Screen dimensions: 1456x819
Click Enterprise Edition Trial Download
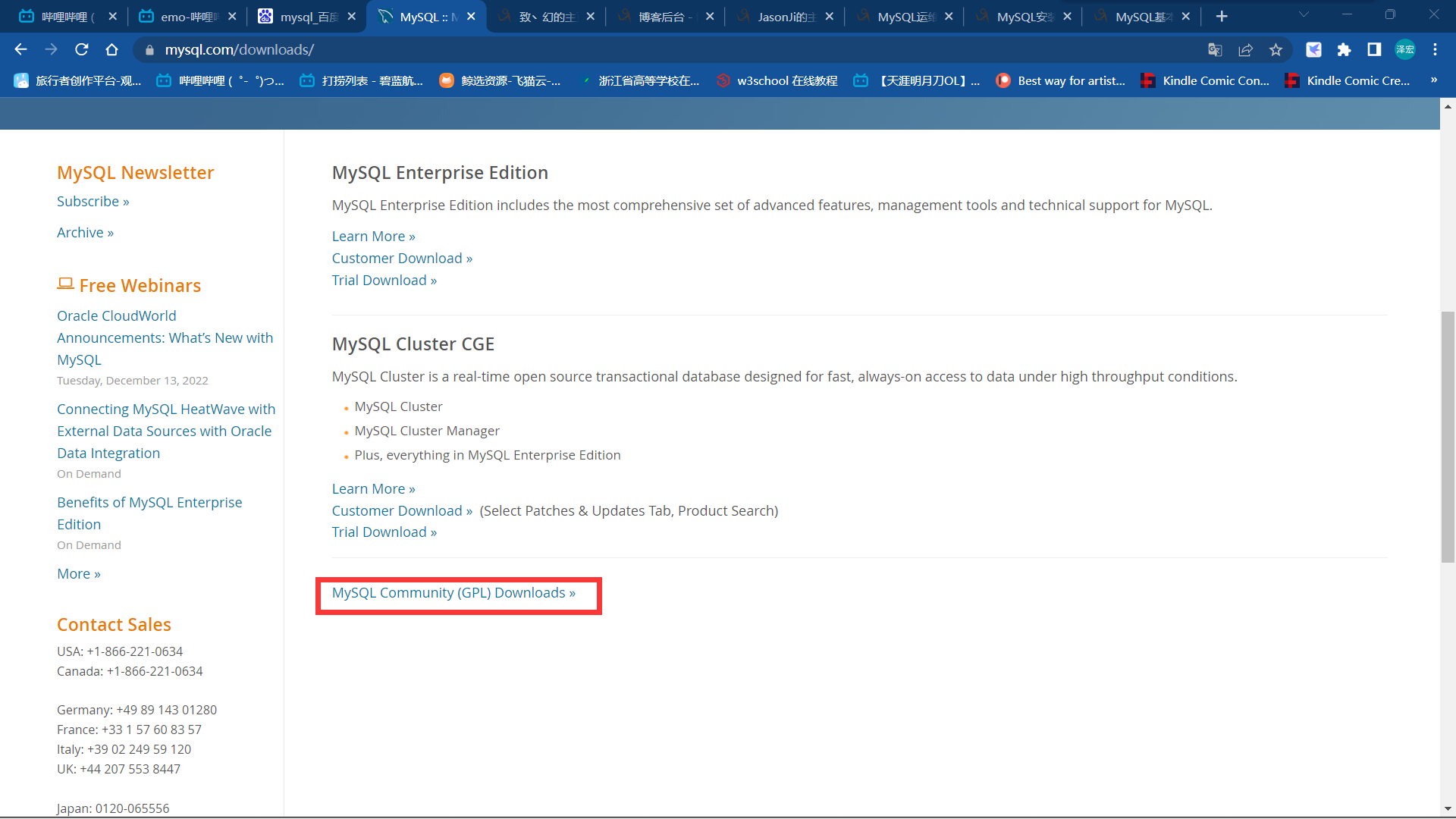(384, 280)
